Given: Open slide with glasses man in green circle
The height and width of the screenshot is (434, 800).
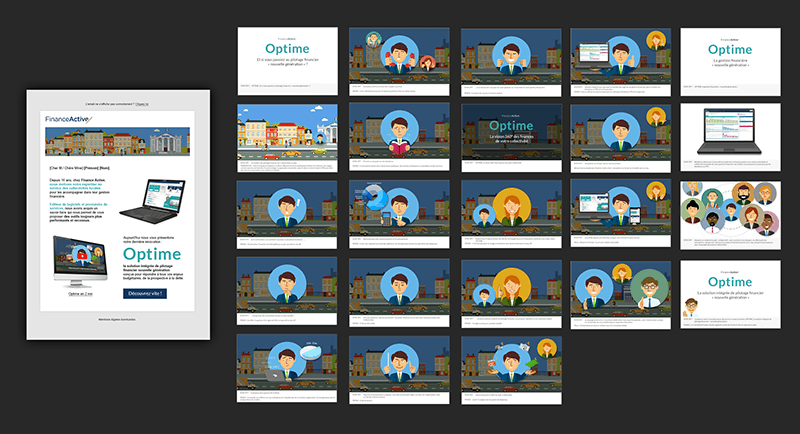Looking at the screenshot, I should point(621,295).
